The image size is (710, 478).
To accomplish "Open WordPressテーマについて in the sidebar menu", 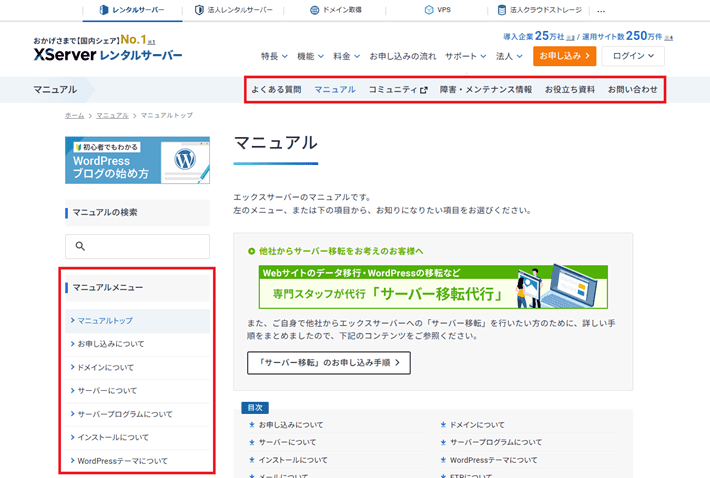I will point(137,461).
